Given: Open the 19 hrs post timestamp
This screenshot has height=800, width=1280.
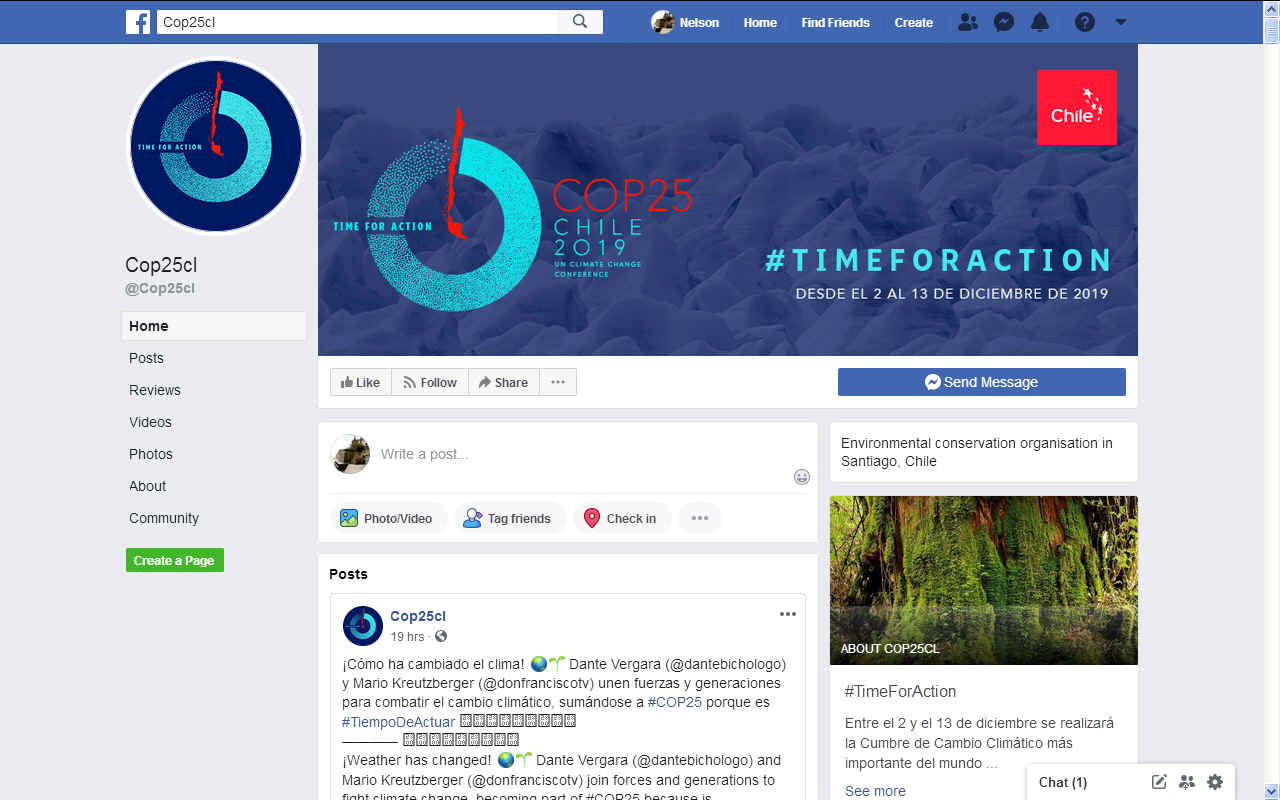Looking at the screenshot, I should tap(407, 637).
